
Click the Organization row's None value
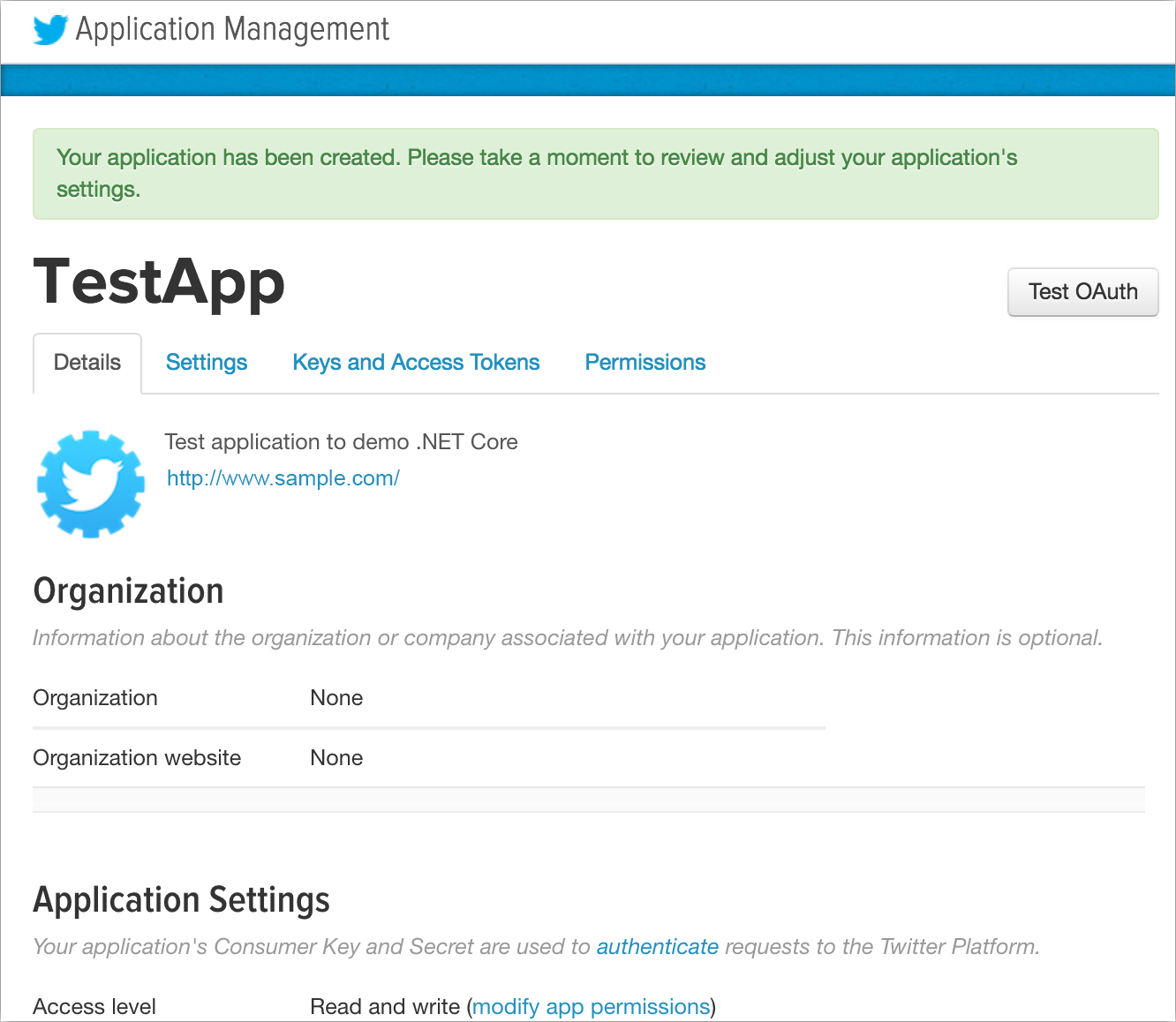tap(336, 698)
